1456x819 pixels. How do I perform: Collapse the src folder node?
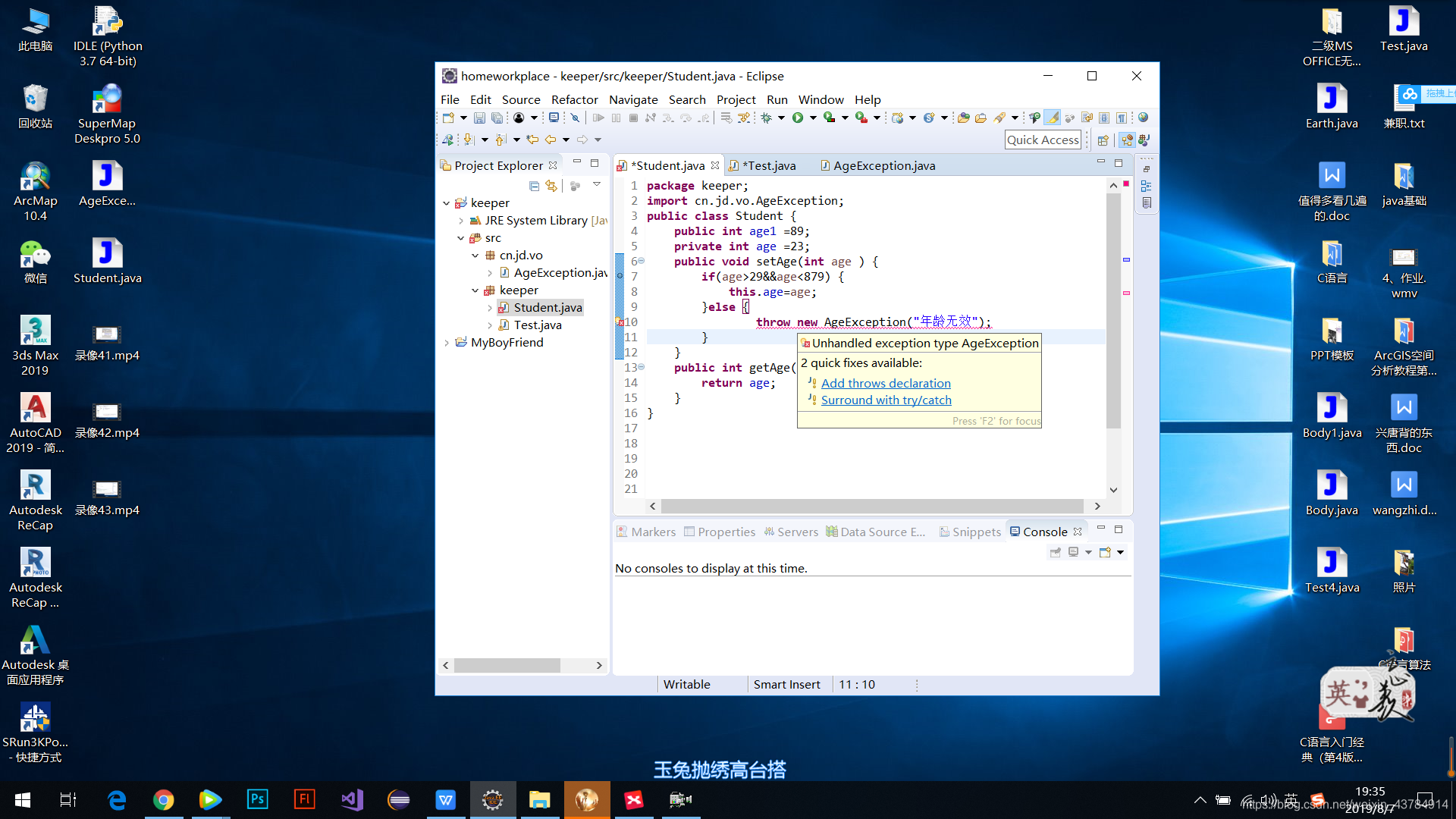coord(460,238)
